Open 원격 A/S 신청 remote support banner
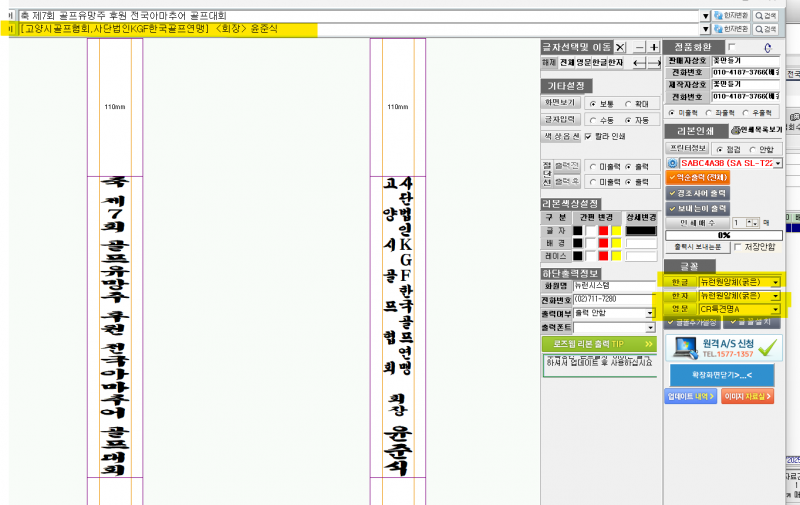The width and height of the screenshot is (800, 505). 721,347
